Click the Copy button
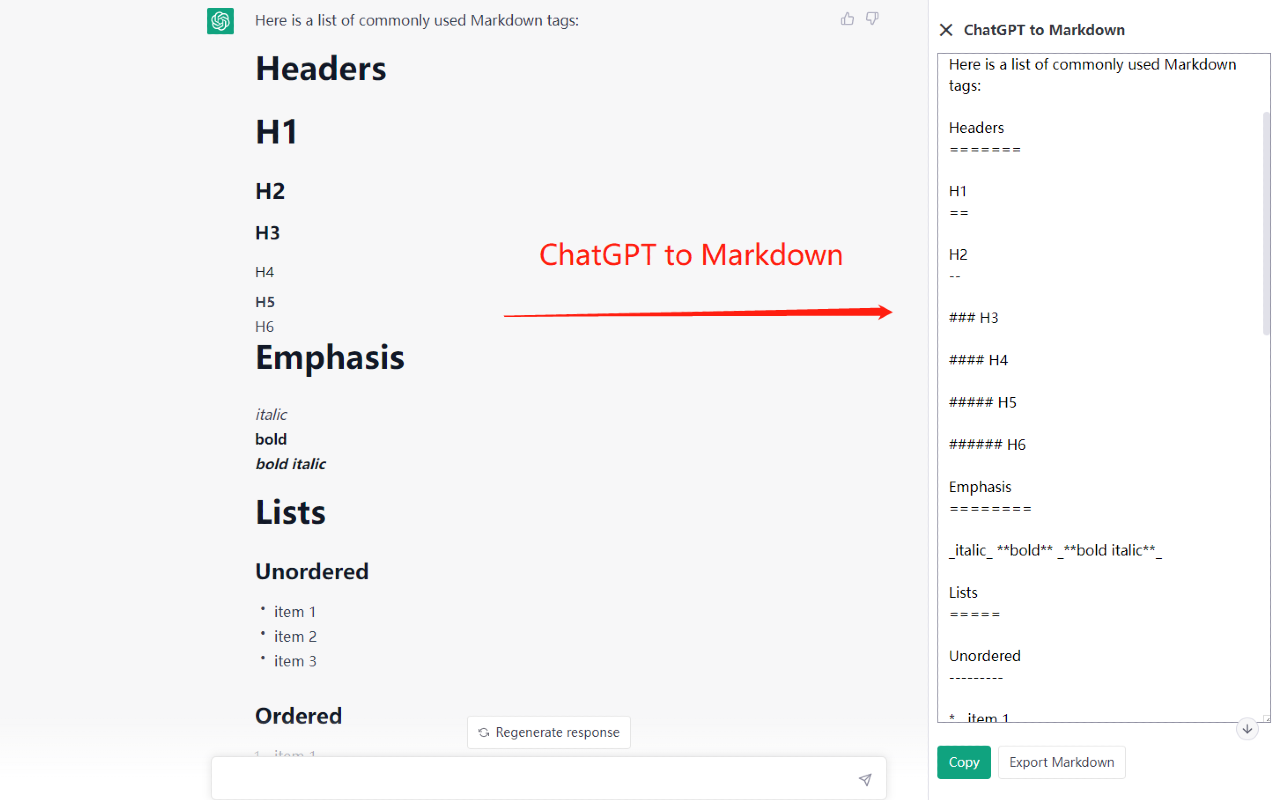The width and height of the screenshot is (1280, 800). [x=963, y=762]
